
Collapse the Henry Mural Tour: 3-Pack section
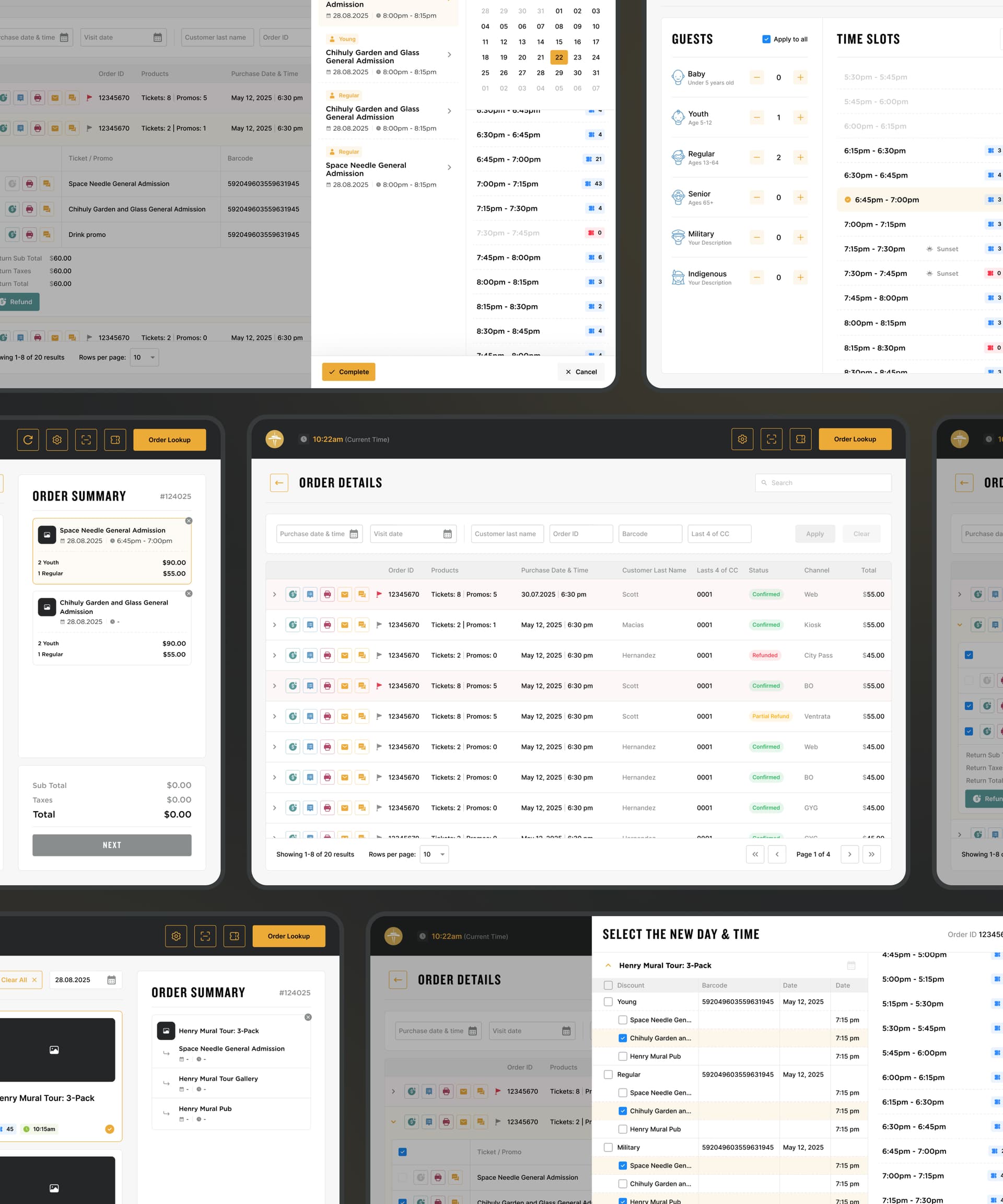point(608,966)
